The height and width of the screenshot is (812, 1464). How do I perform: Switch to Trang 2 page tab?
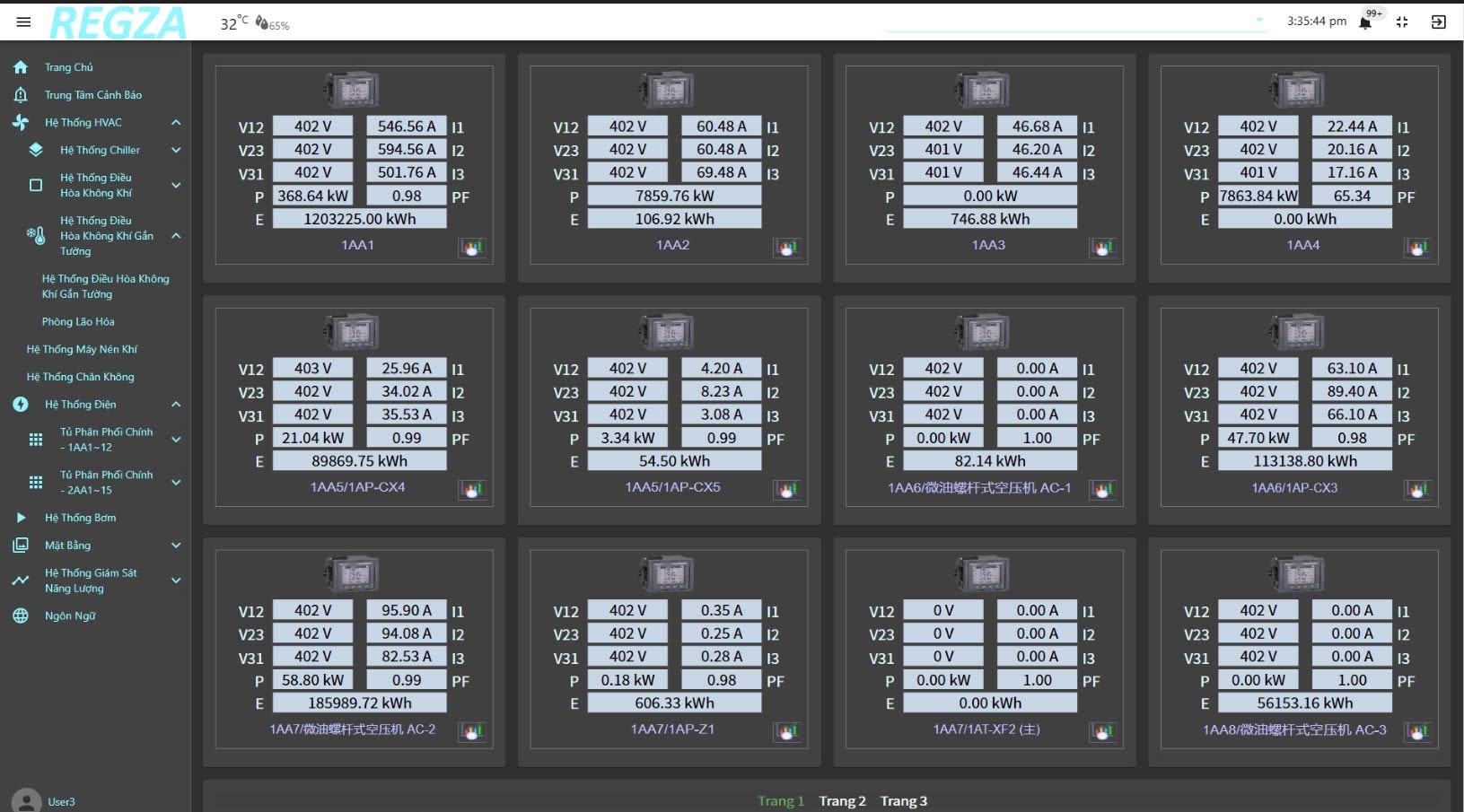(x=842, y=801)
